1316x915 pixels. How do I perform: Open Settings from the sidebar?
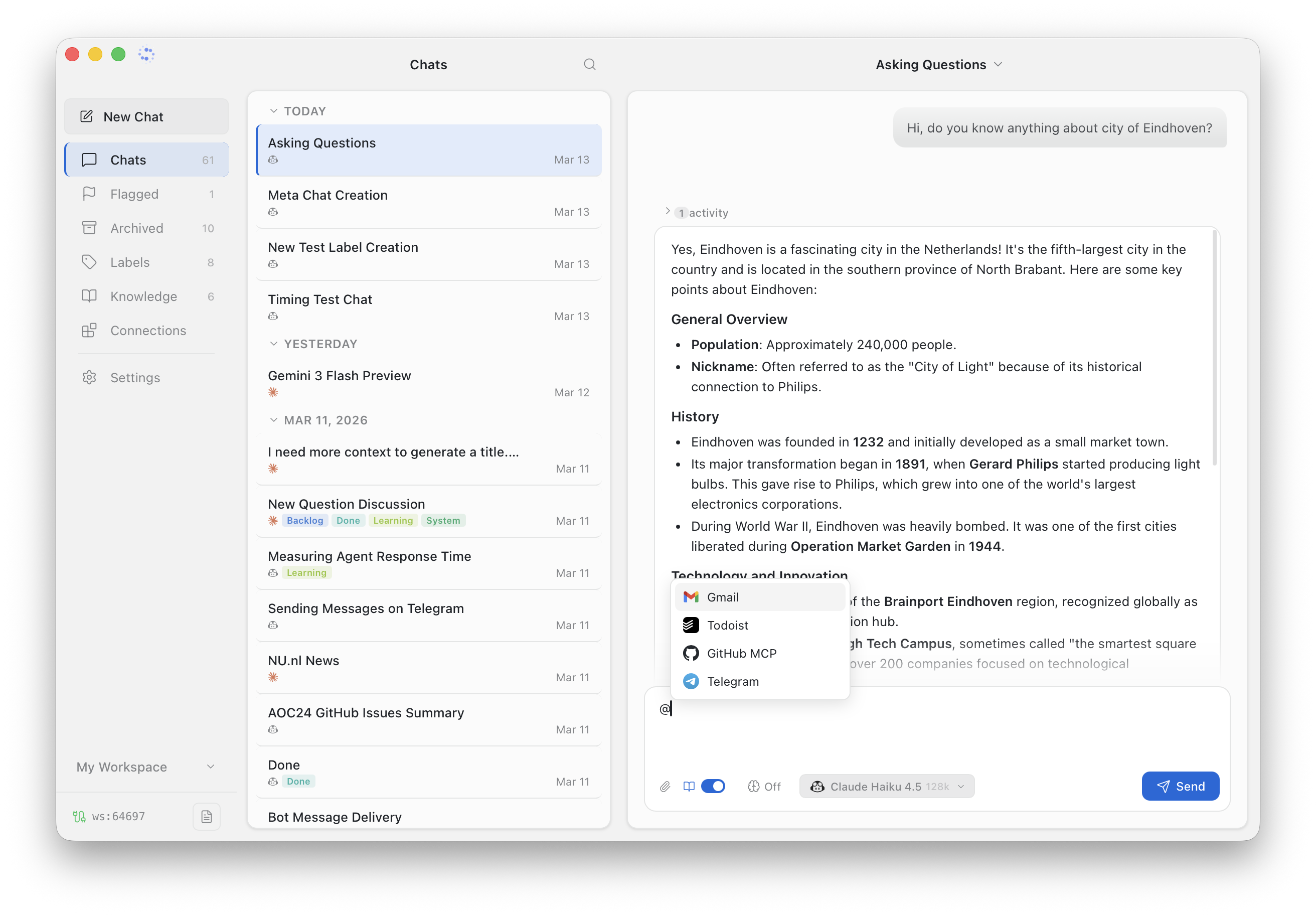pyautogui.click(x=135, y=377)
